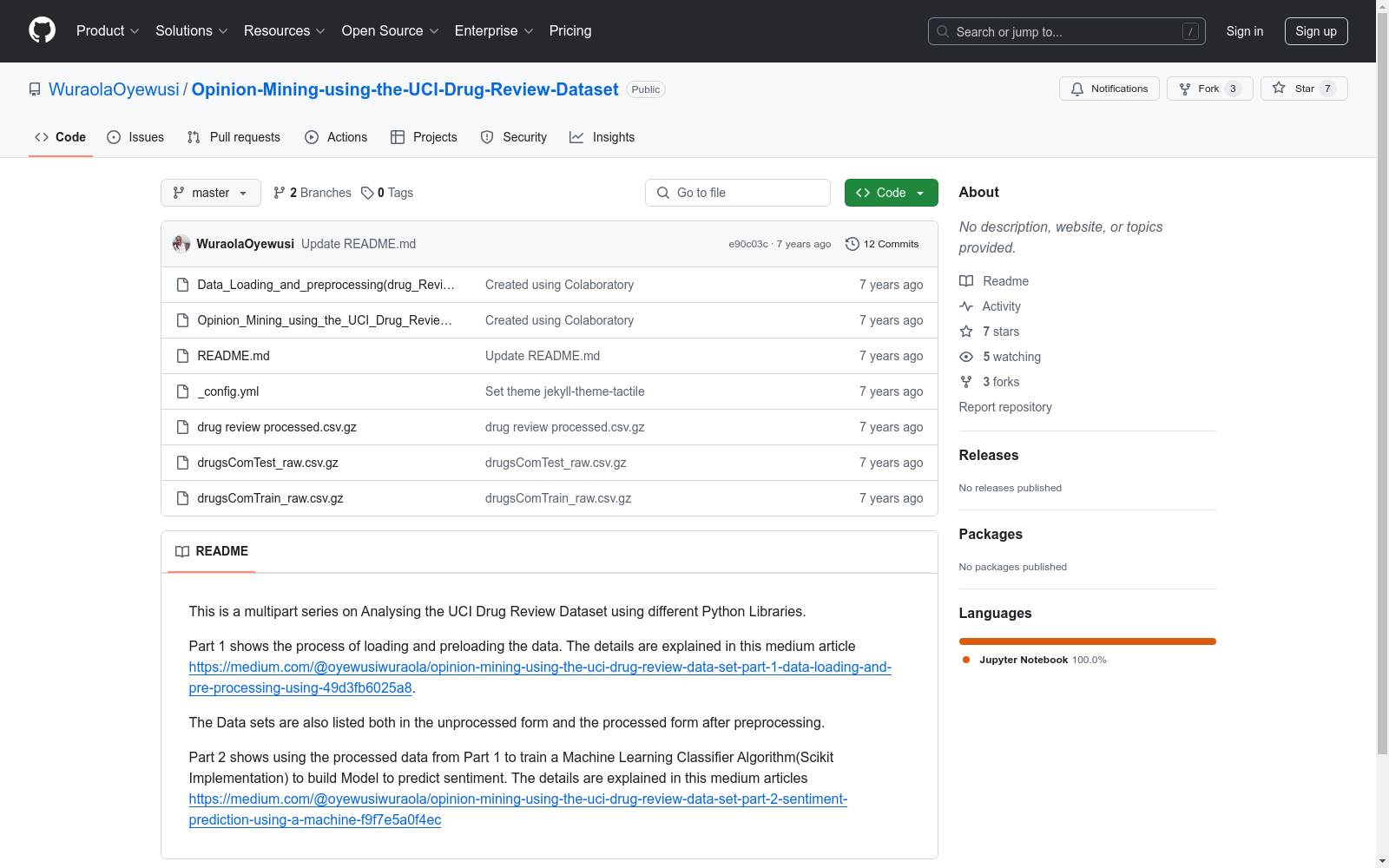Open the green Code dropdown button
This screenshot has height=868, width=1389.
click(x=891, y=193)
